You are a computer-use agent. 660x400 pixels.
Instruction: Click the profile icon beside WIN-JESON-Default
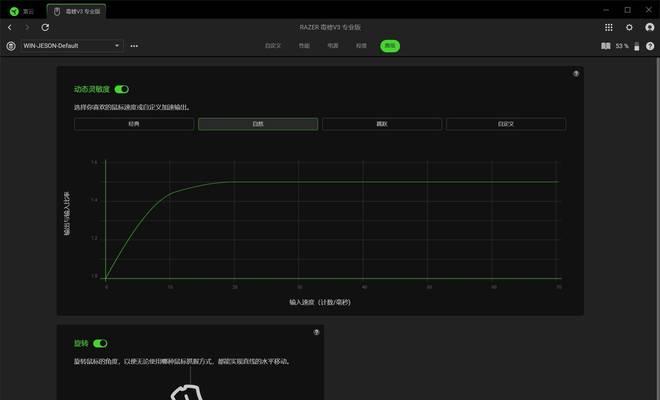[11, 46]
